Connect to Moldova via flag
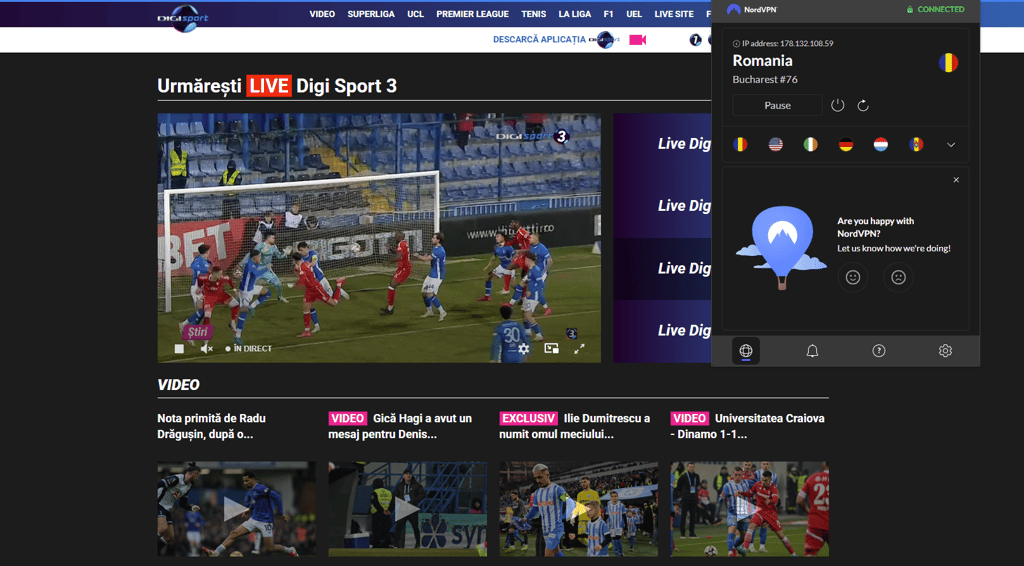The width and height of the screenshot is (1024, 566). pos(916,144)
